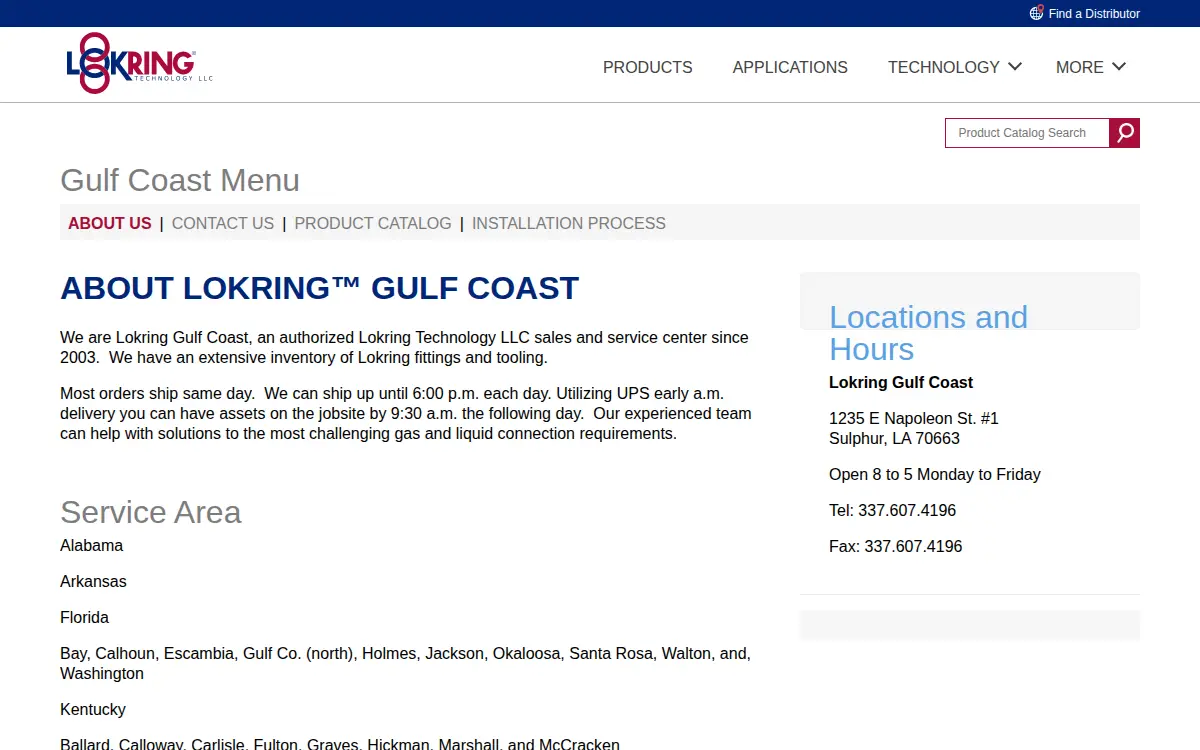This screenshot has height=750, width=1200.
Task: Open the Product Catalog link
Action: pos(373,224)
